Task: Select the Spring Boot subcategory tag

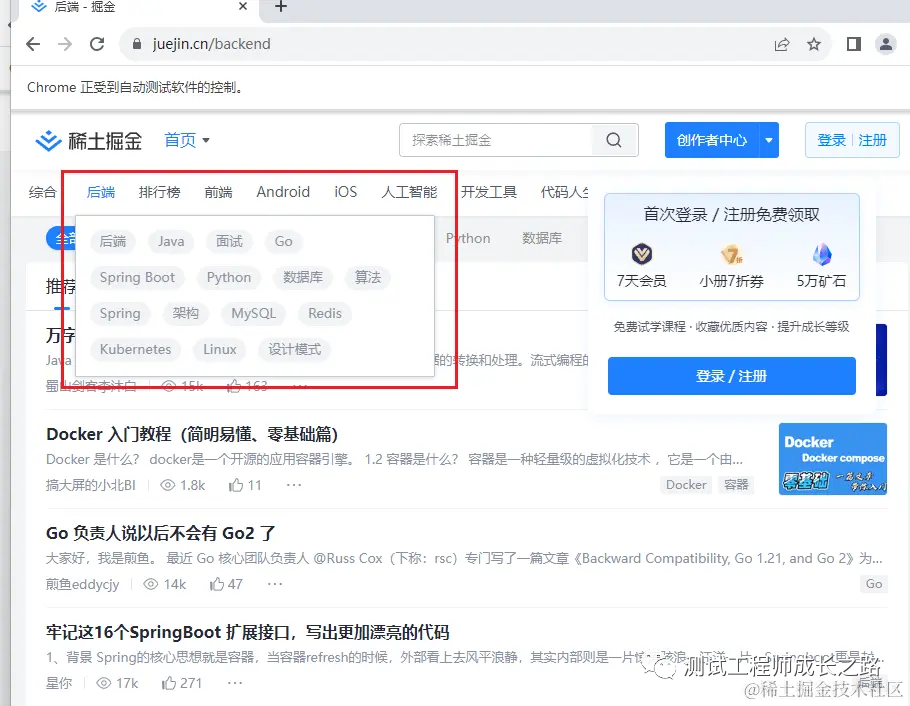Action: click(137, 277)
